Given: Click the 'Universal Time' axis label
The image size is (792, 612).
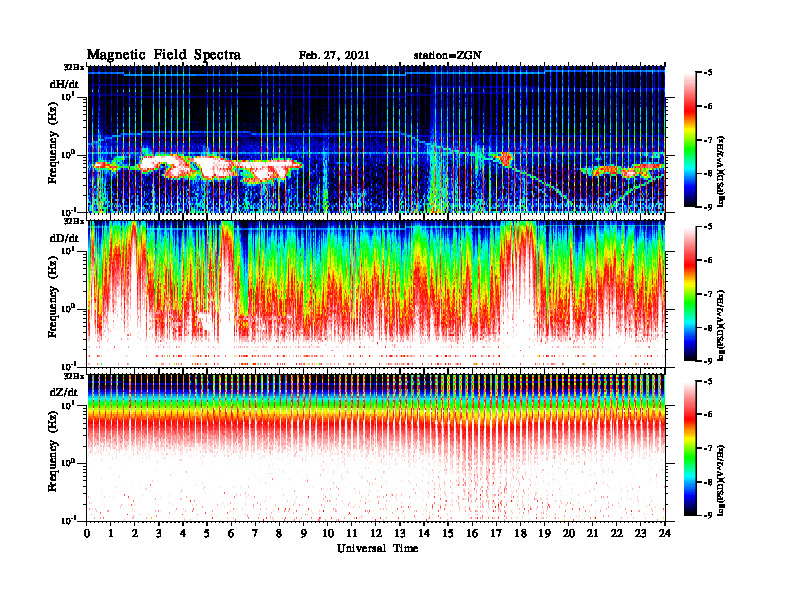Looking at the screenshot, I should [377, 548].
